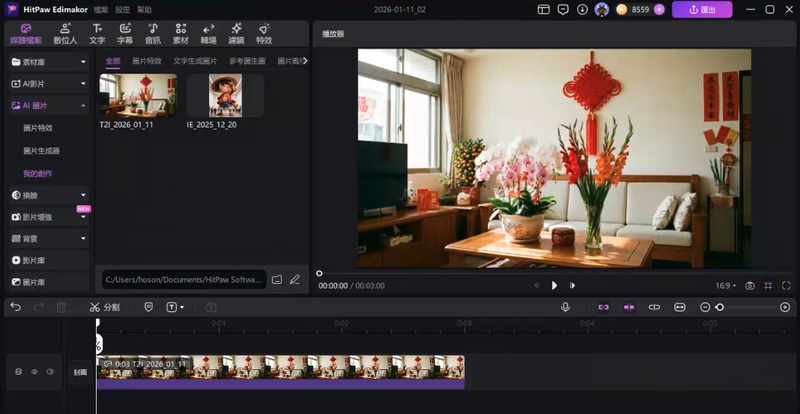Select the 文字 text tool
Screen dimensions: 800x414
97,34
